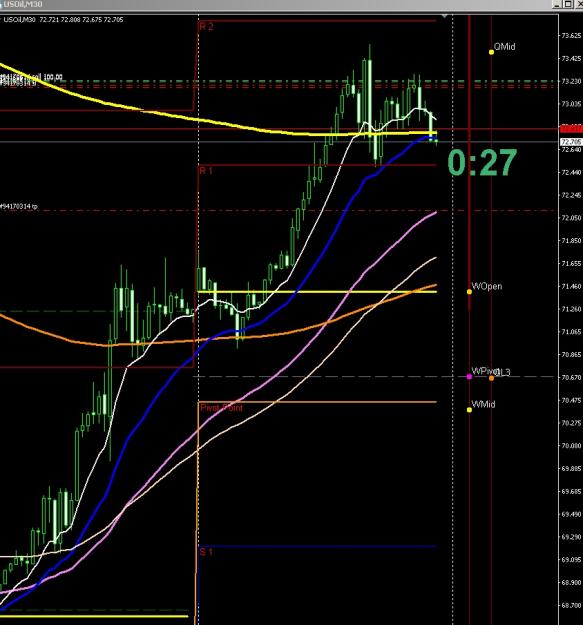Click the magenta WPivot marker dot
This screenshot has height=625, width=583.
(469, 377)
